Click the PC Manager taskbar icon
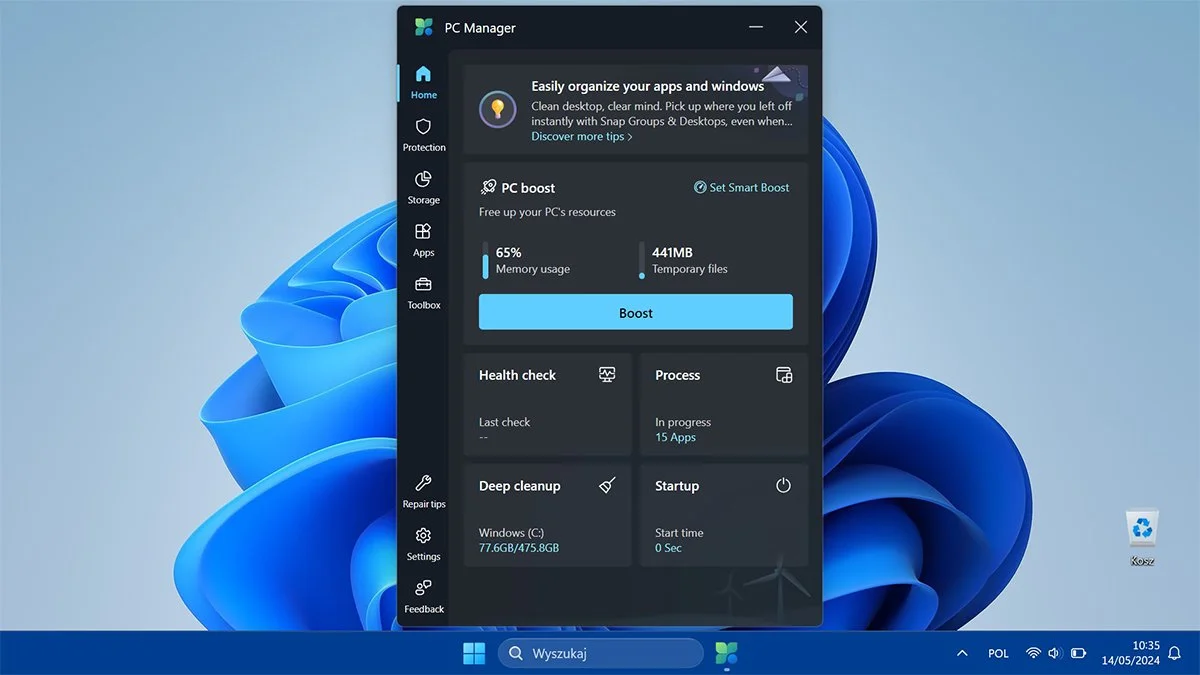This screenshot has height=675, width=1200. [726, 653]
